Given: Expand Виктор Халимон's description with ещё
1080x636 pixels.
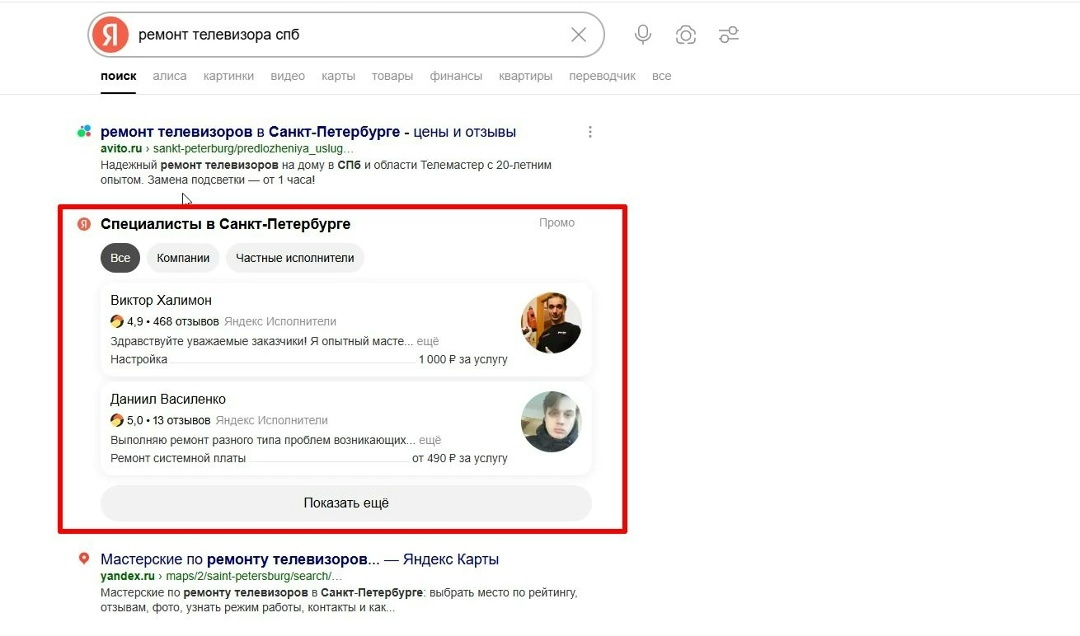Looking at the screenshot, I should [x=428, y=341].
